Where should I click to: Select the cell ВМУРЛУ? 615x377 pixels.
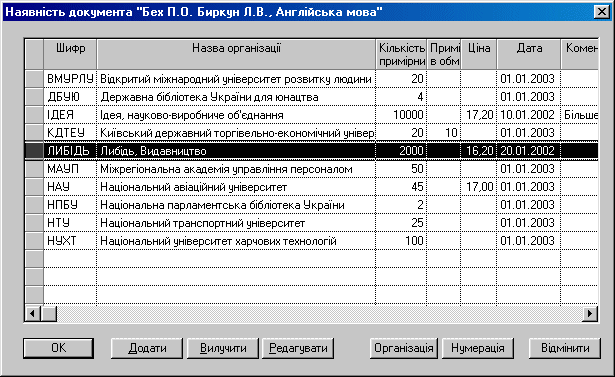[x=70, y=79]
